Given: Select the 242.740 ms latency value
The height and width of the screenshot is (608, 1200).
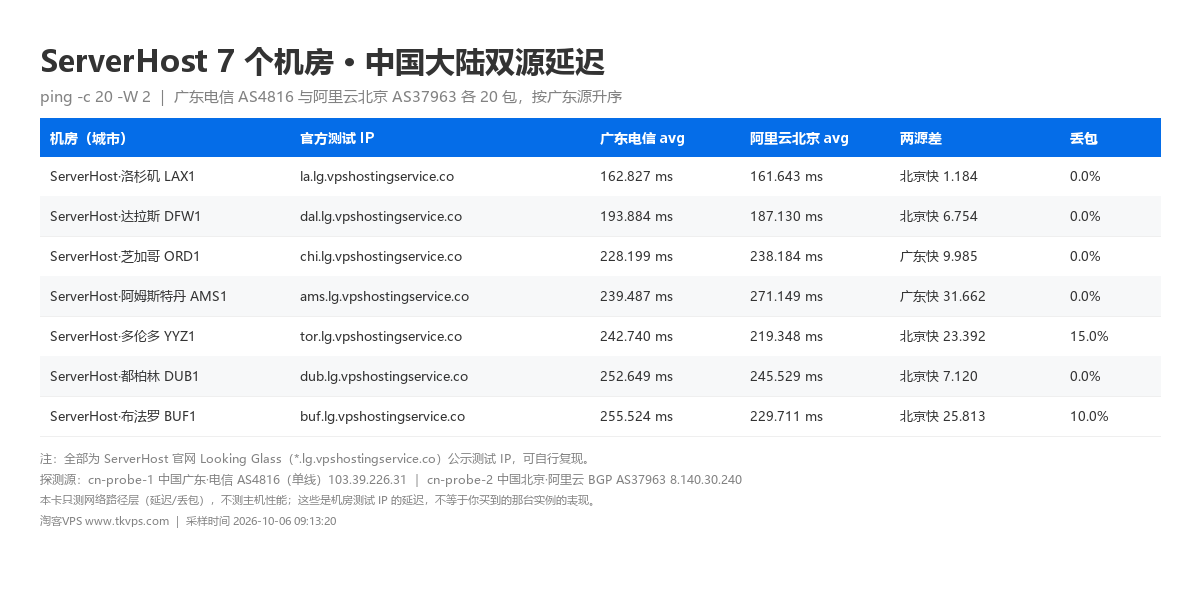Looking at the screenshot, I should pos(636,336).
